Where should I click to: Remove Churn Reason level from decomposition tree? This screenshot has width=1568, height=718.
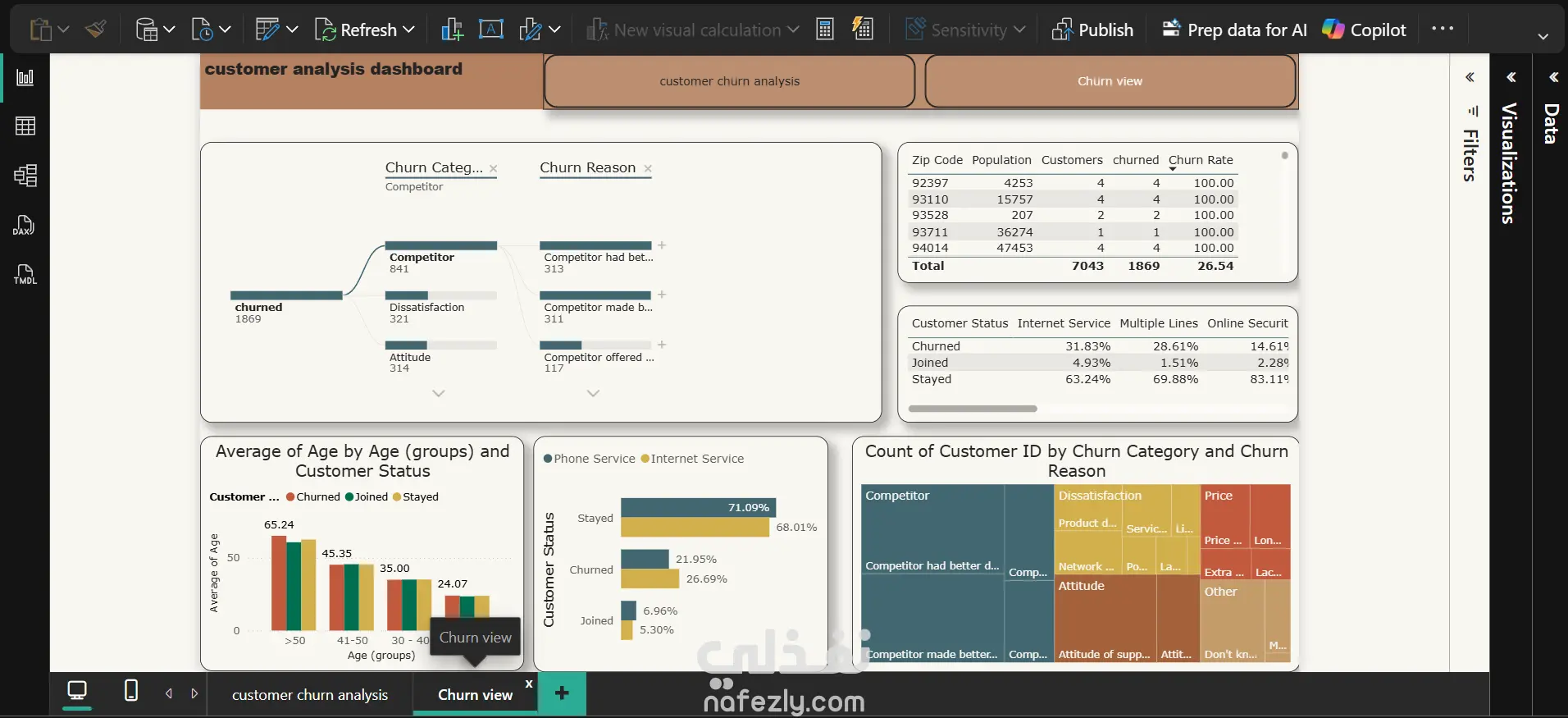coord(648,169)
